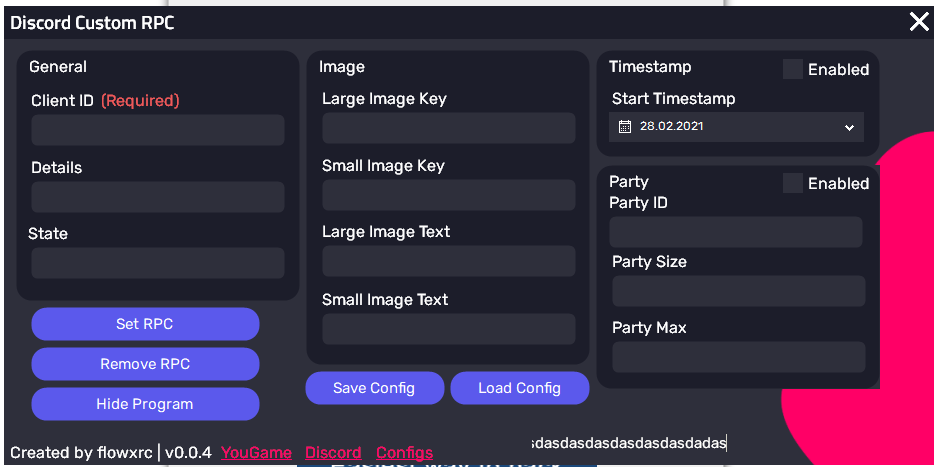Expand the Start Timestamp date dropdown arrow
The width and height of the screenshot is (942, 467).
[849, 127]
